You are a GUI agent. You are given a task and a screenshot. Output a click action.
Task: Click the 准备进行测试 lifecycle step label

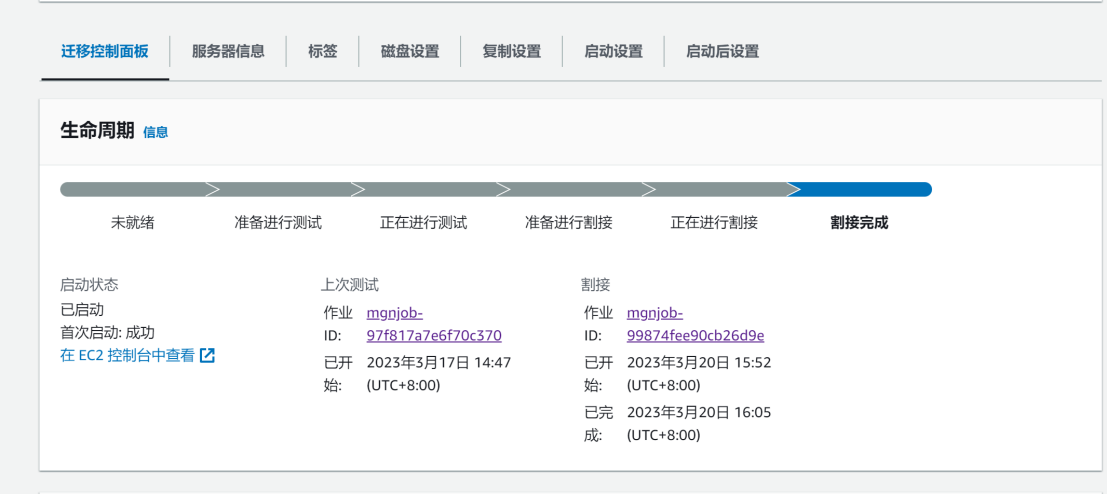278,223
